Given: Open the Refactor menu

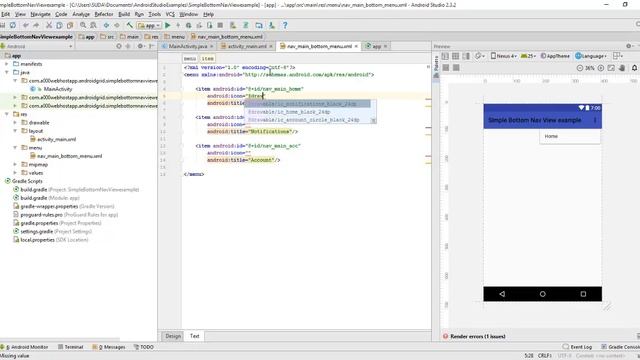Looking at the screenshot, I should [x=104, y=14].
